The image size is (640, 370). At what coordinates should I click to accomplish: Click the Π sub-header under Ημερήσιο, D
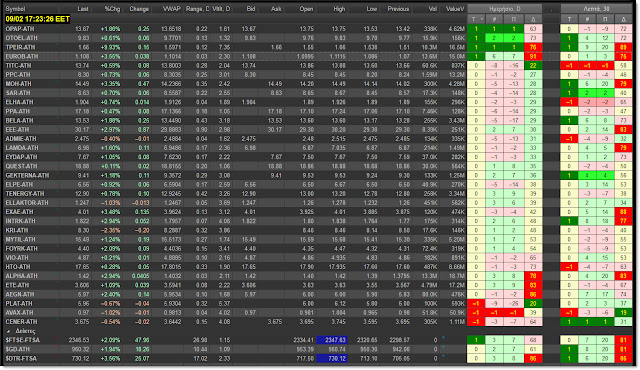(514, 19)
